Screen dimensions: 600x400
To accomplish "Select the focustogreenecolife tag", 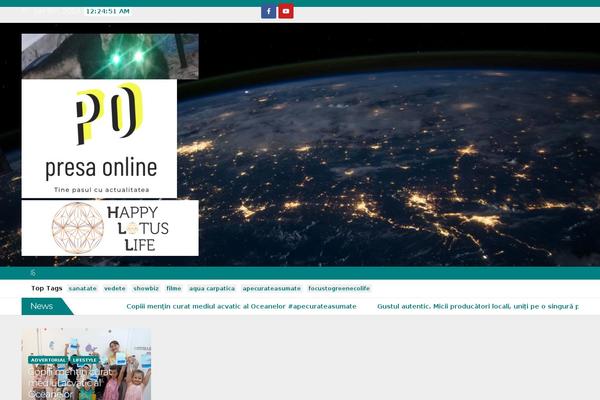I will pos(339,288).
